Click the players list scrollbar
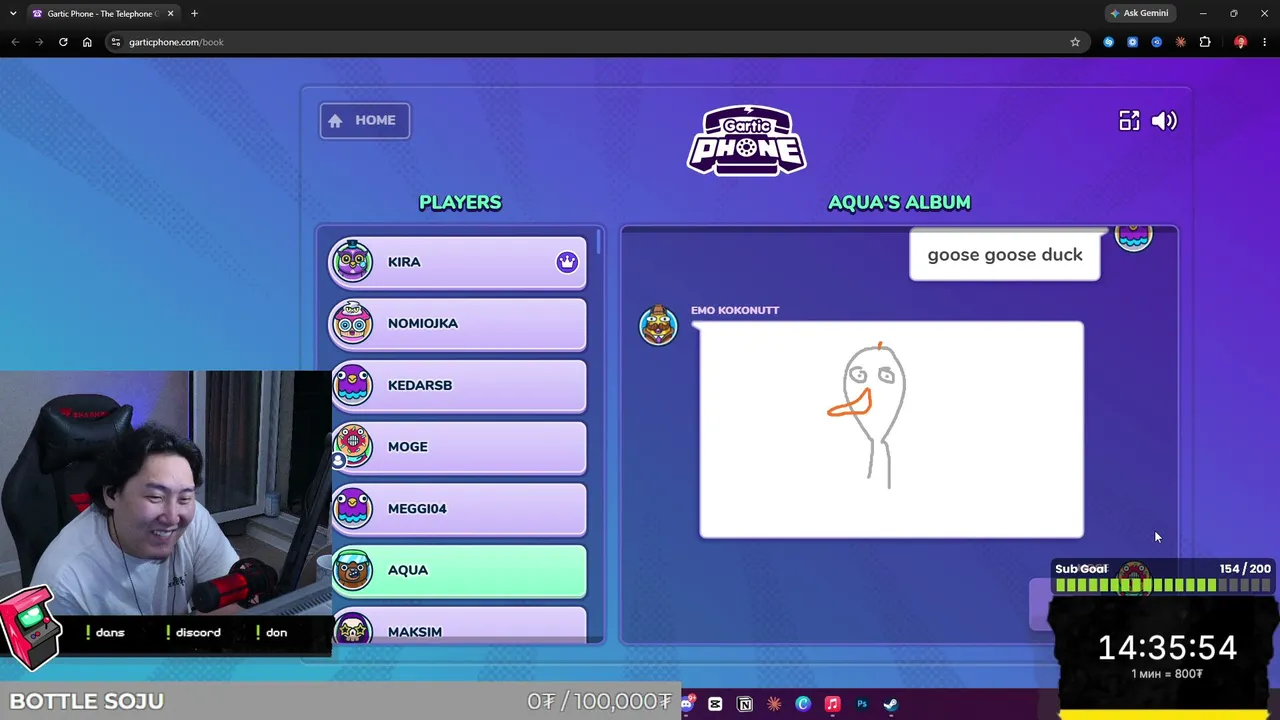The height and width of the screenshot is (720, 1280). point(599,241)
